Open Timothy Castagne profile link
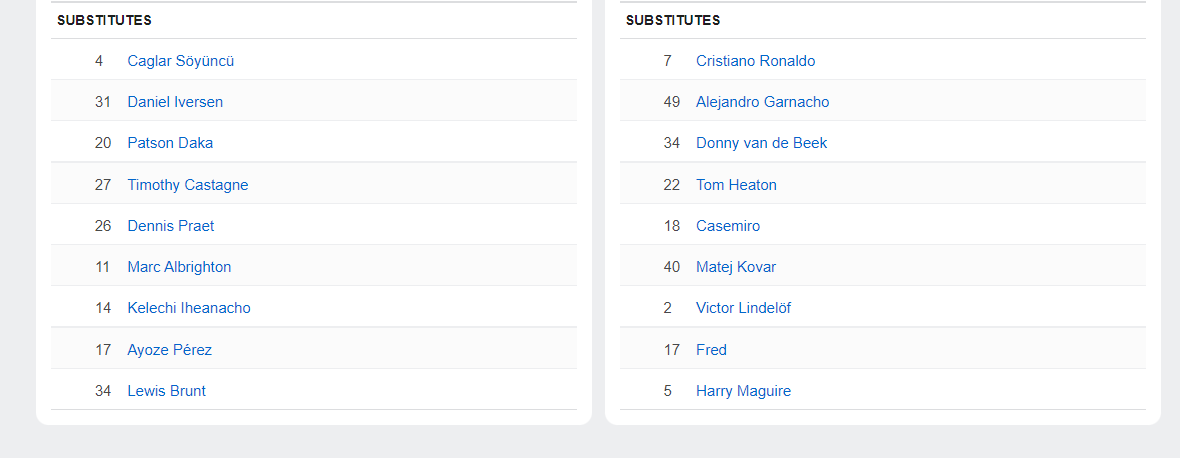The width and height of the screenshot is (1180, 458). coord(188,184)
